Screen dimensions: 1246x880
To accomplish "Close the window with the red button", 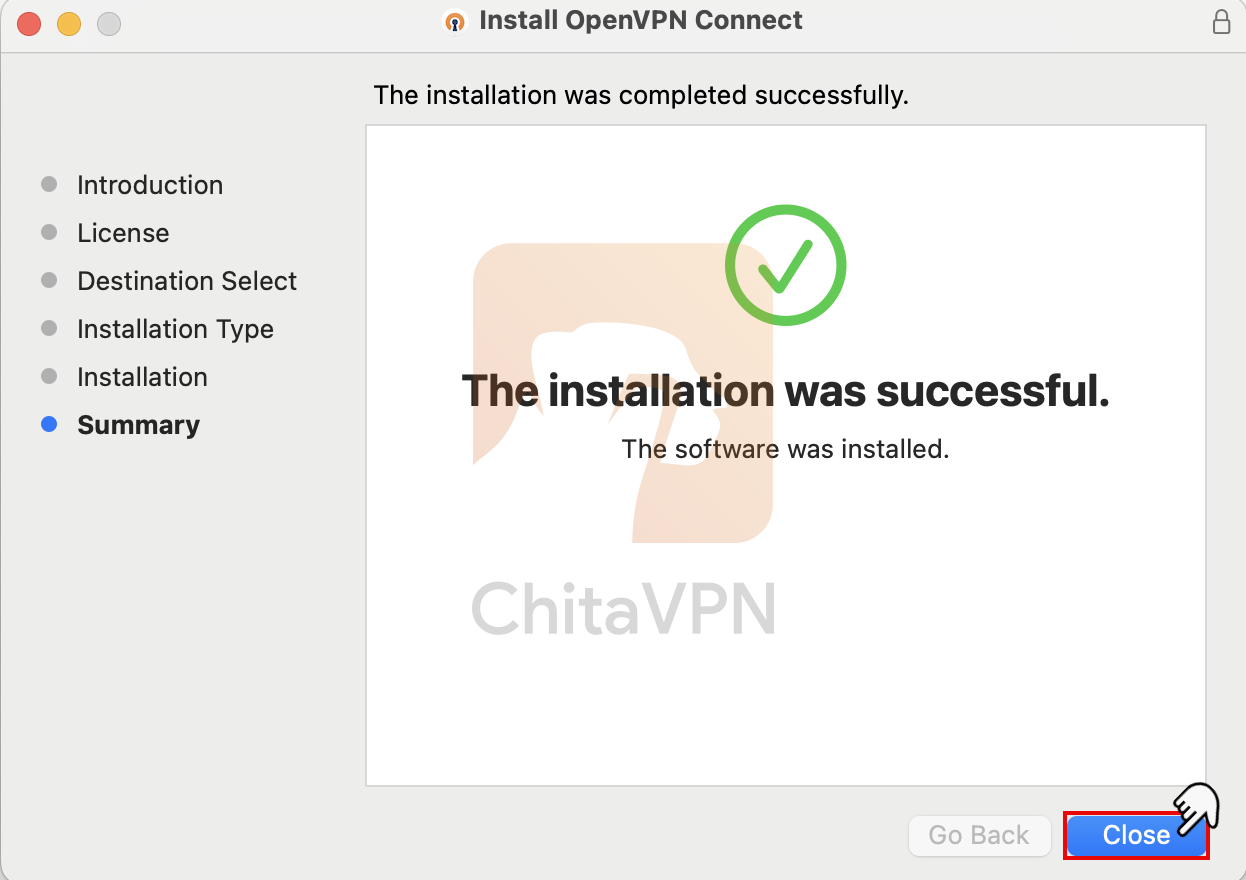I will point(29,24).
